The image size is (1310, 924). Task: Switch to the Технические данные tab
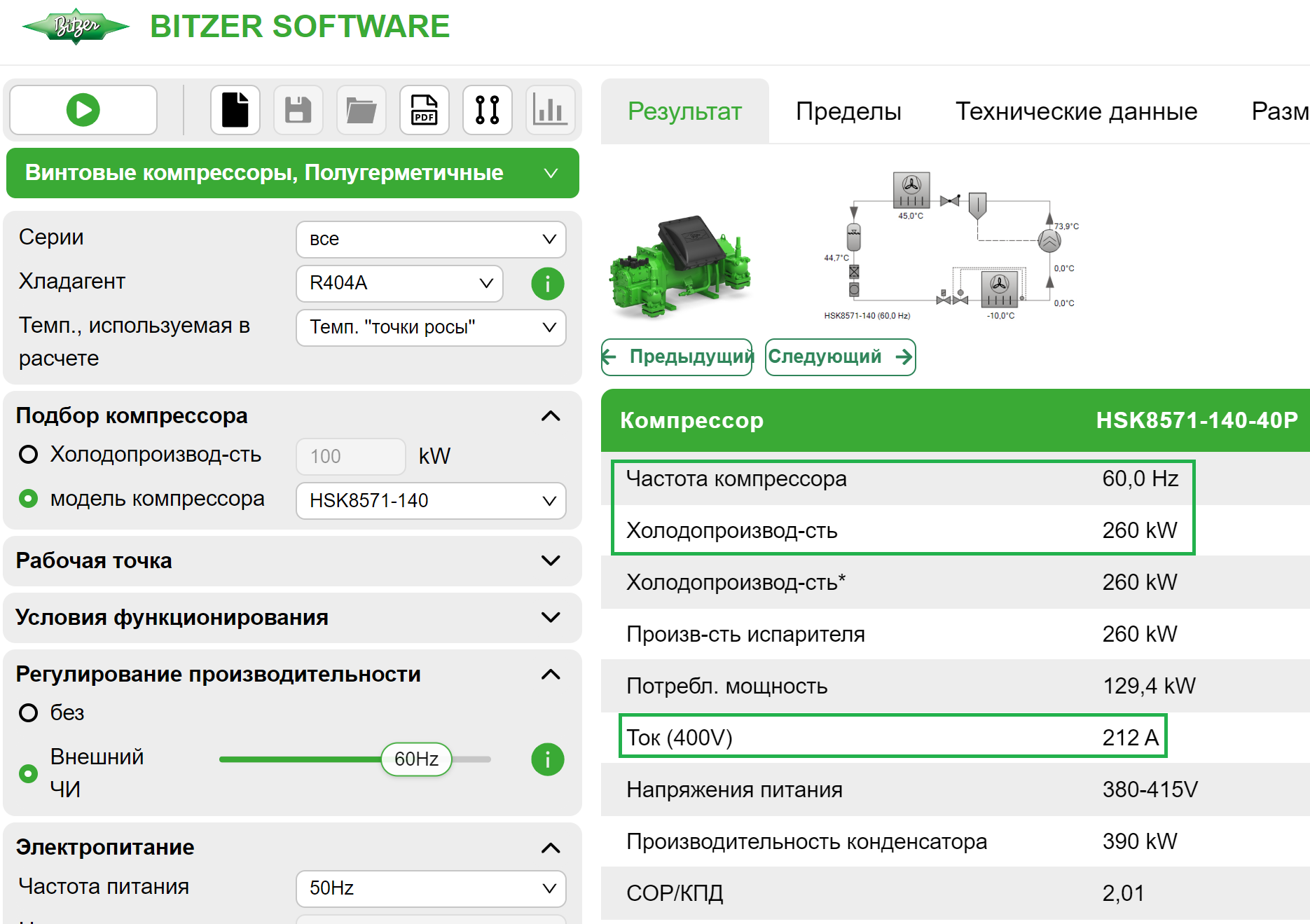point(1076,111)
